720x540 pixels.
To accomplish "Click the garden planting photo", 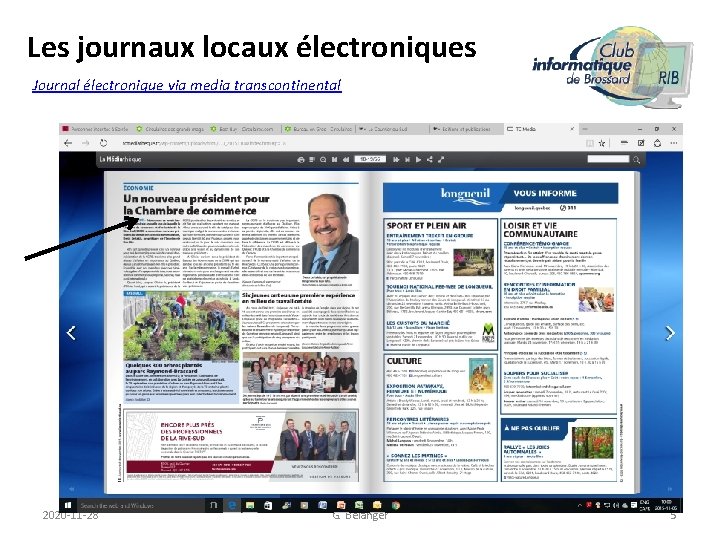I will (x=181, y=325).
